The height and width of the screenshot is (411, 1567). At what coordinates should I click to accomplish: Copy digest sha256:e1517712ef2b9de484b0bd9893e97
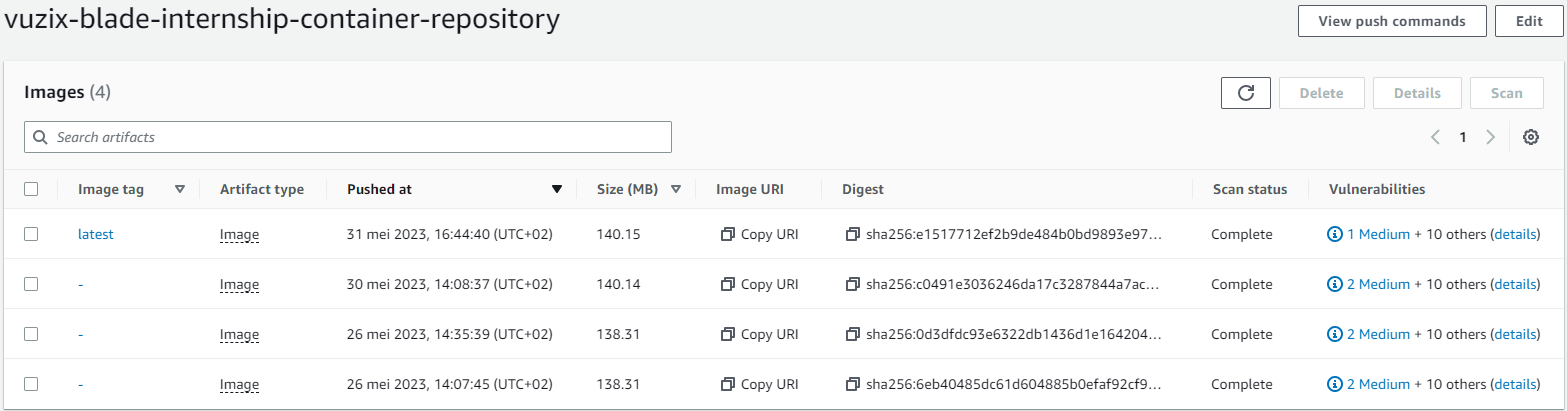(852, 234)
